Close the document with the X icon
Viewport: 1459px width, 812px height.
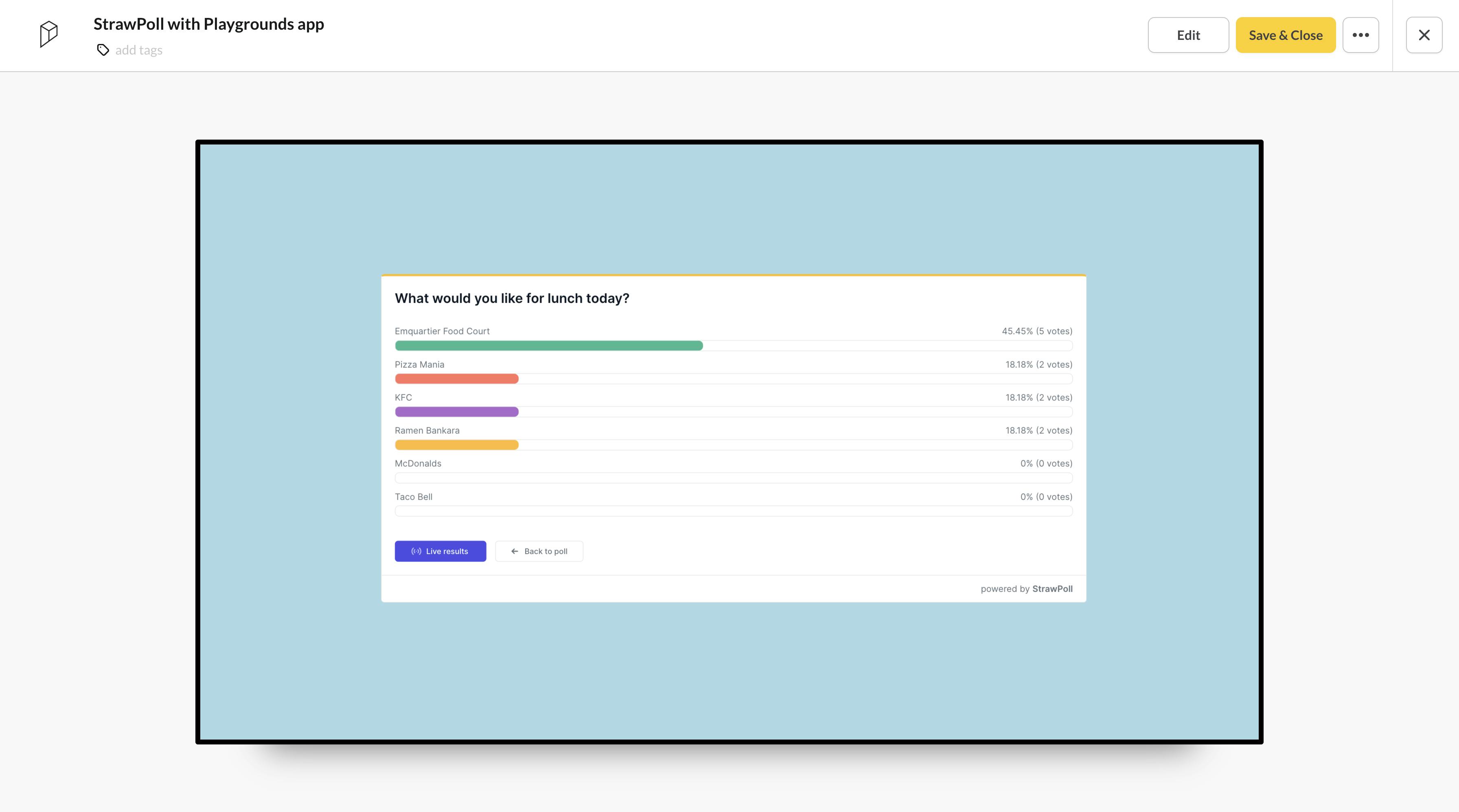(1423, 35)
